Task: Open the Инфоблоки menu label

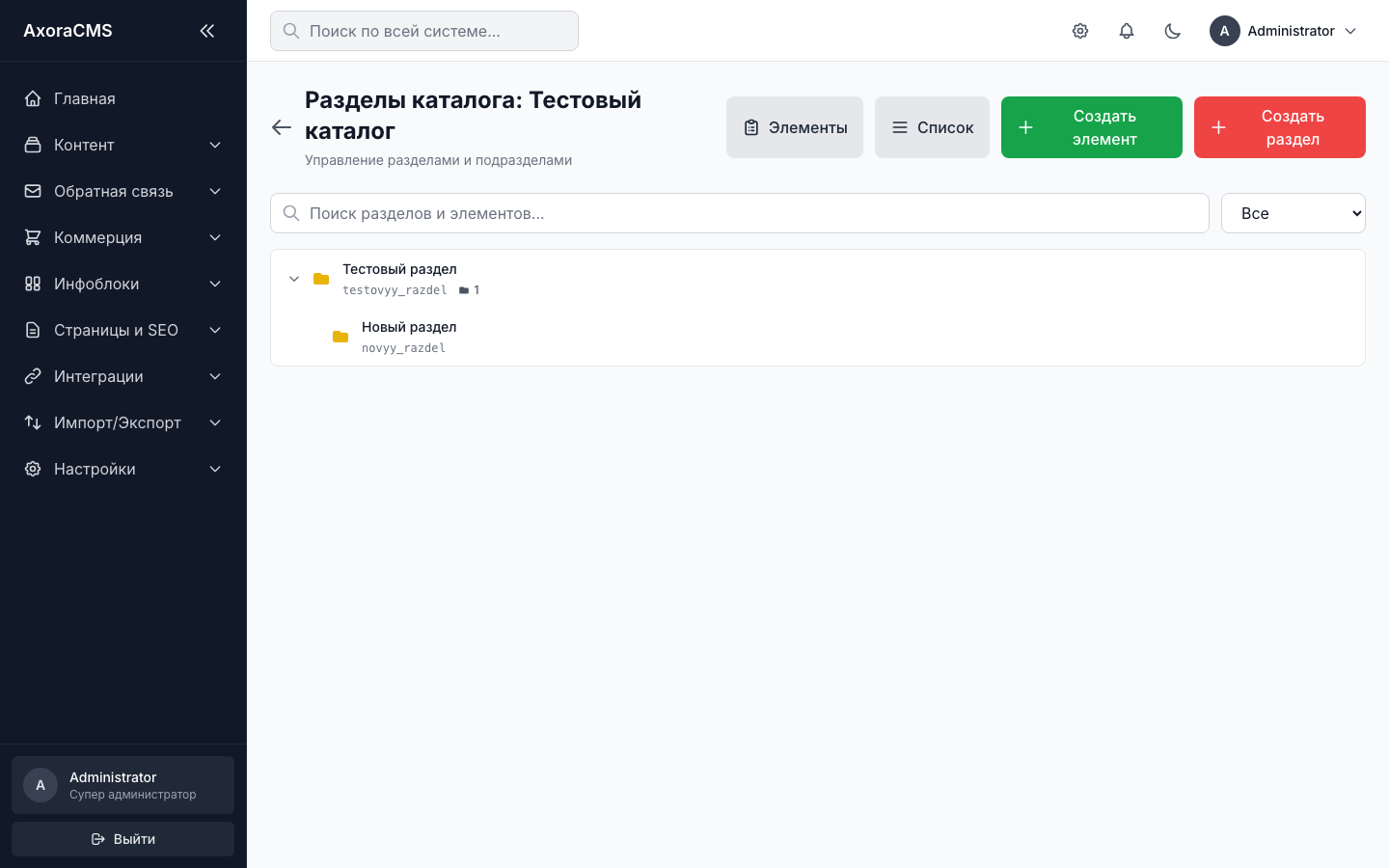Action: (96, 284)
